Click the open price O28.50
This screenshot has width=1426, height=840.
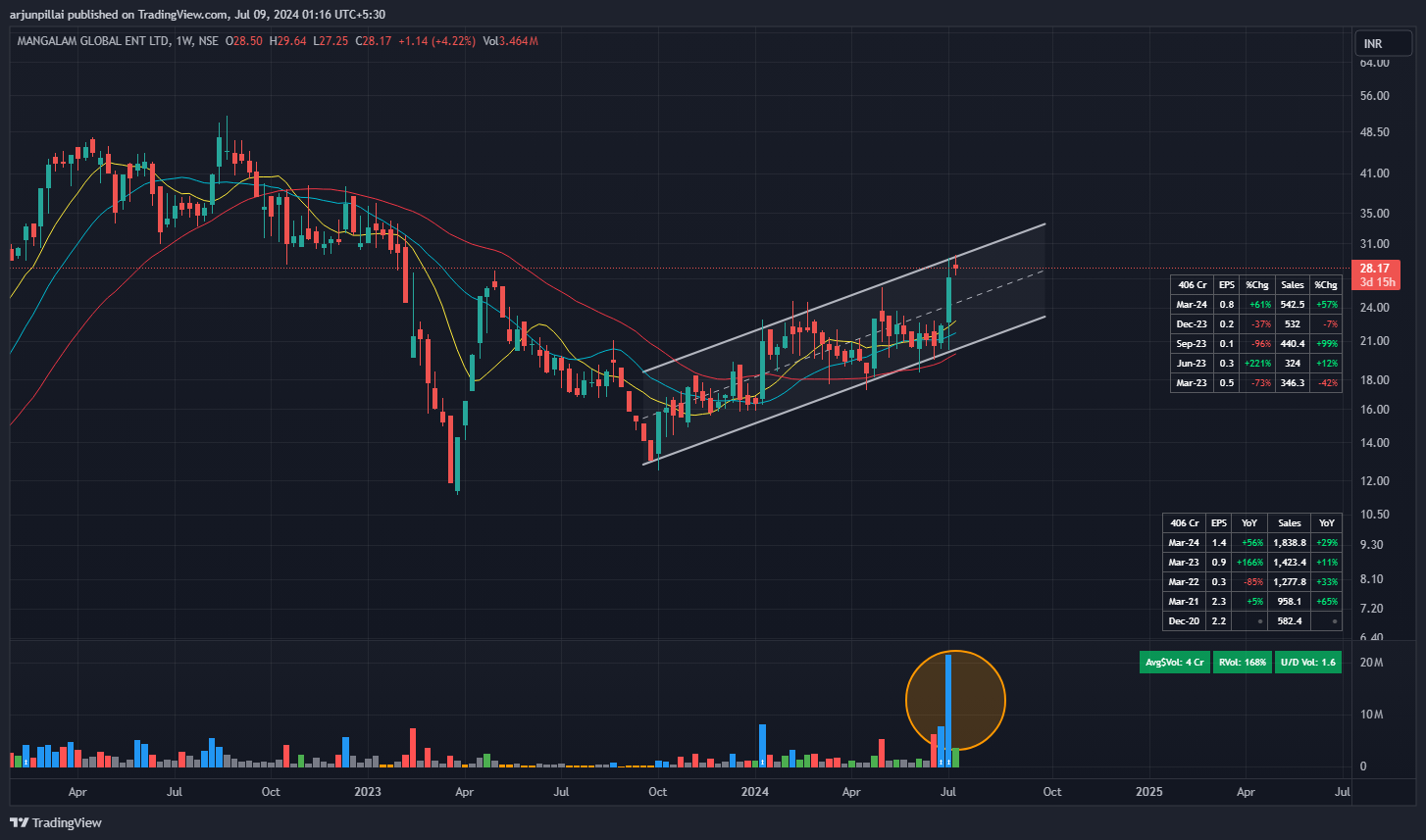(244, 41)
